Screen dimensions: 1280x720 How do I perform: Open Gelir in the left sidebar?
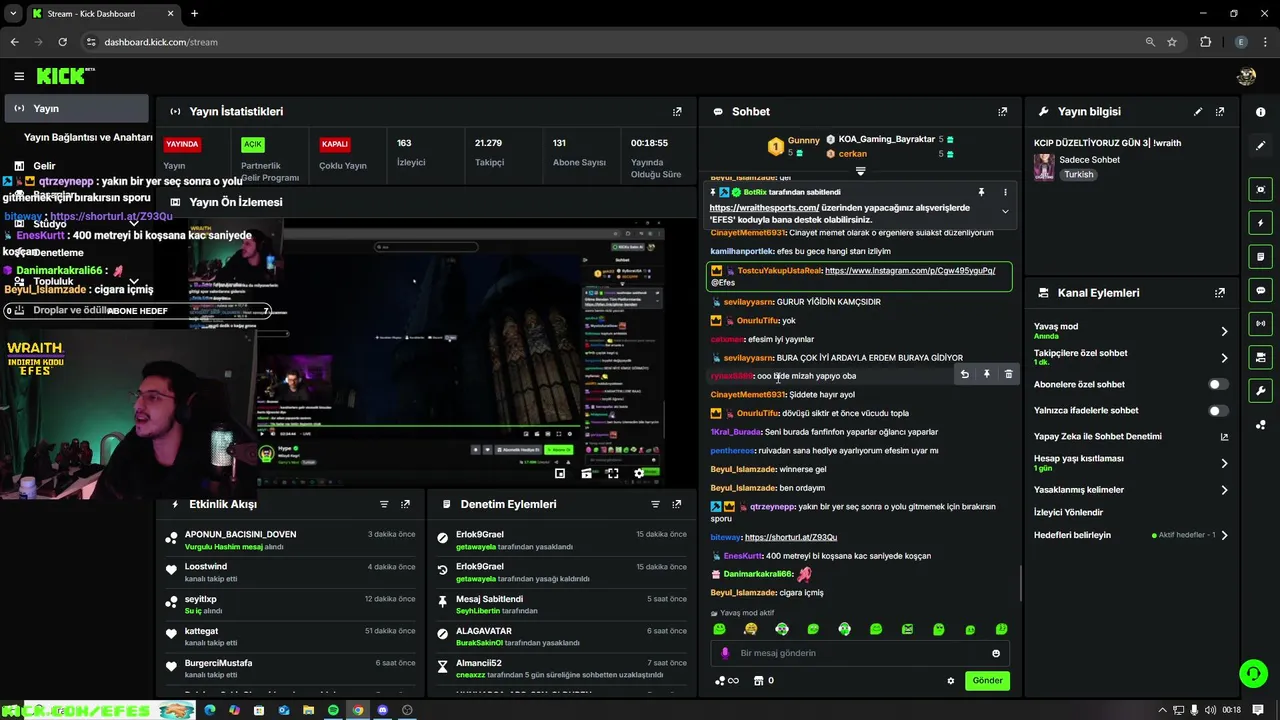click(44, 166)
